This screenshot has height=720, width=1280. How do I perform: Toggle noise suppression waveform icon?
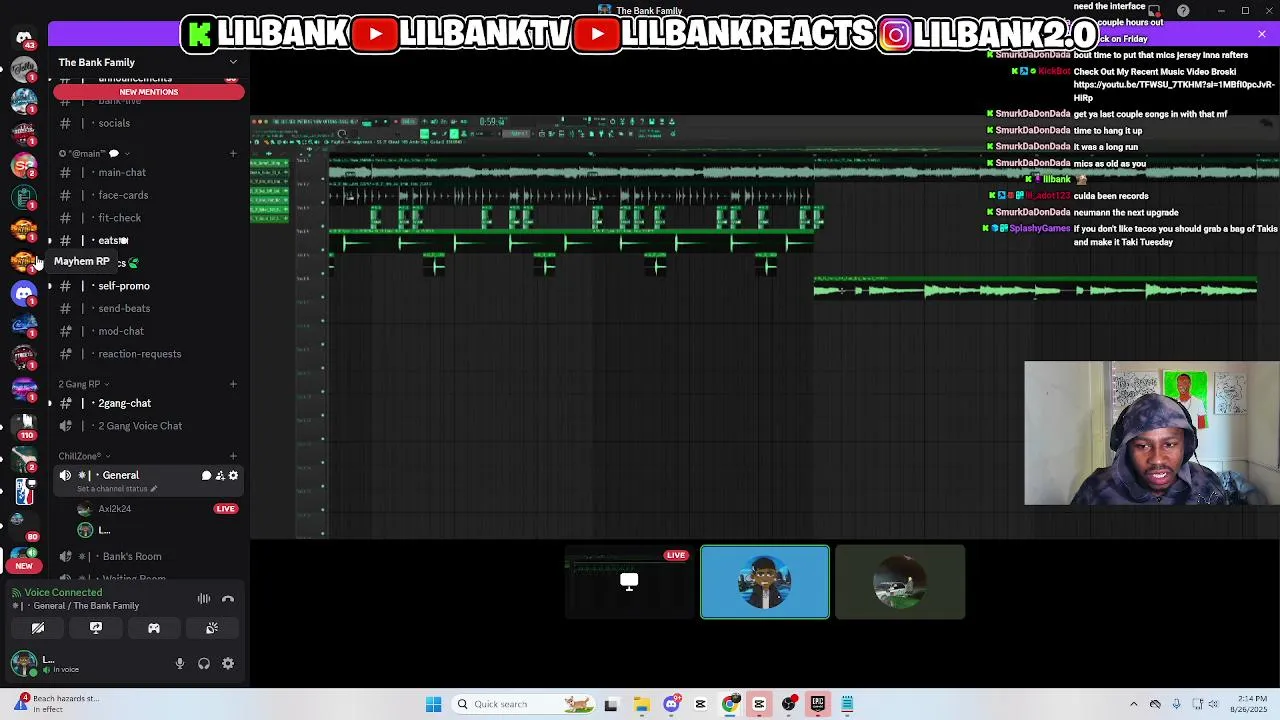tap(204, 599)
